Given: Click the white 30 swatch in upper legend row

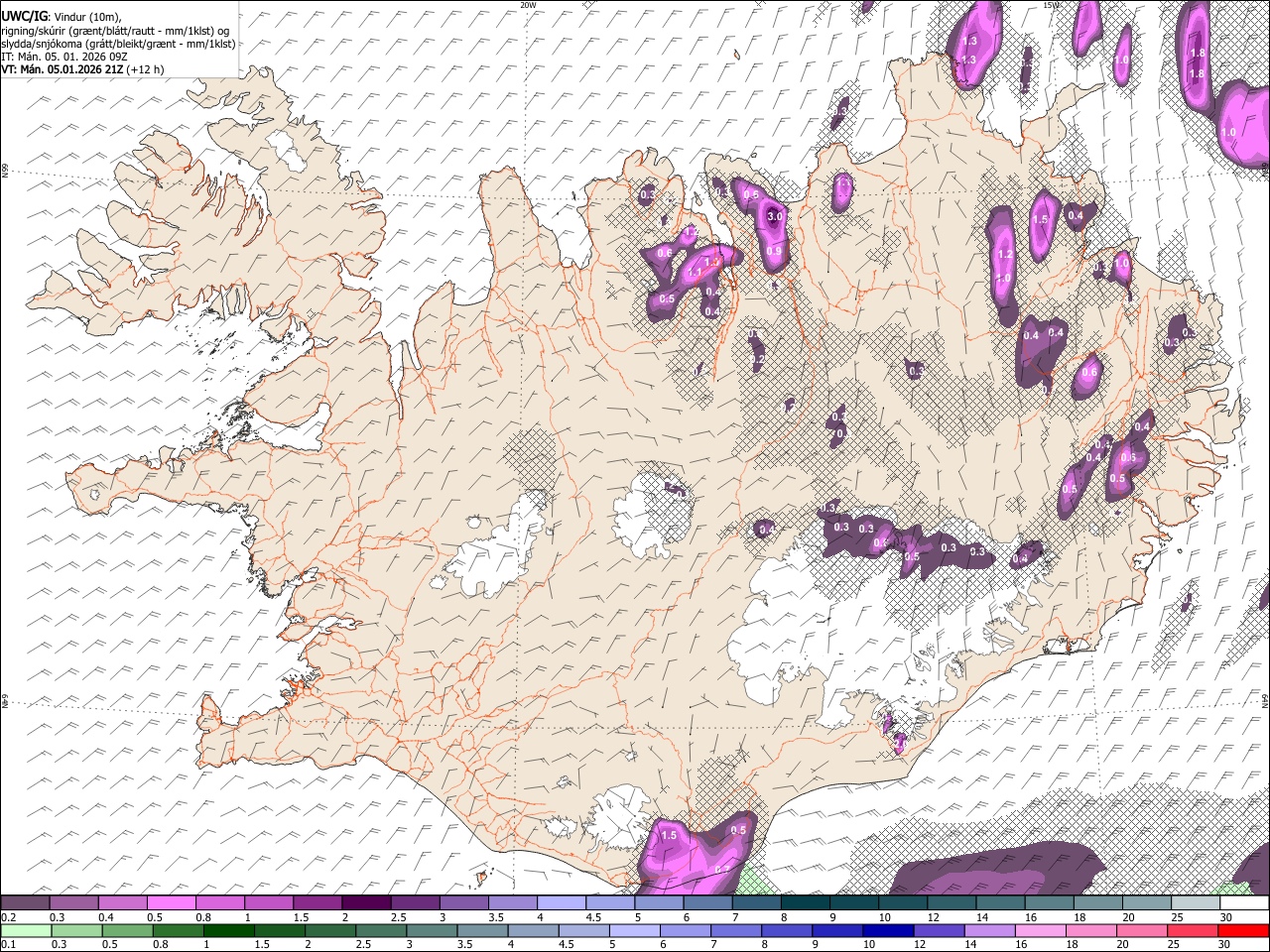Looking at the screenshot, I should (x=1244, y=903).
